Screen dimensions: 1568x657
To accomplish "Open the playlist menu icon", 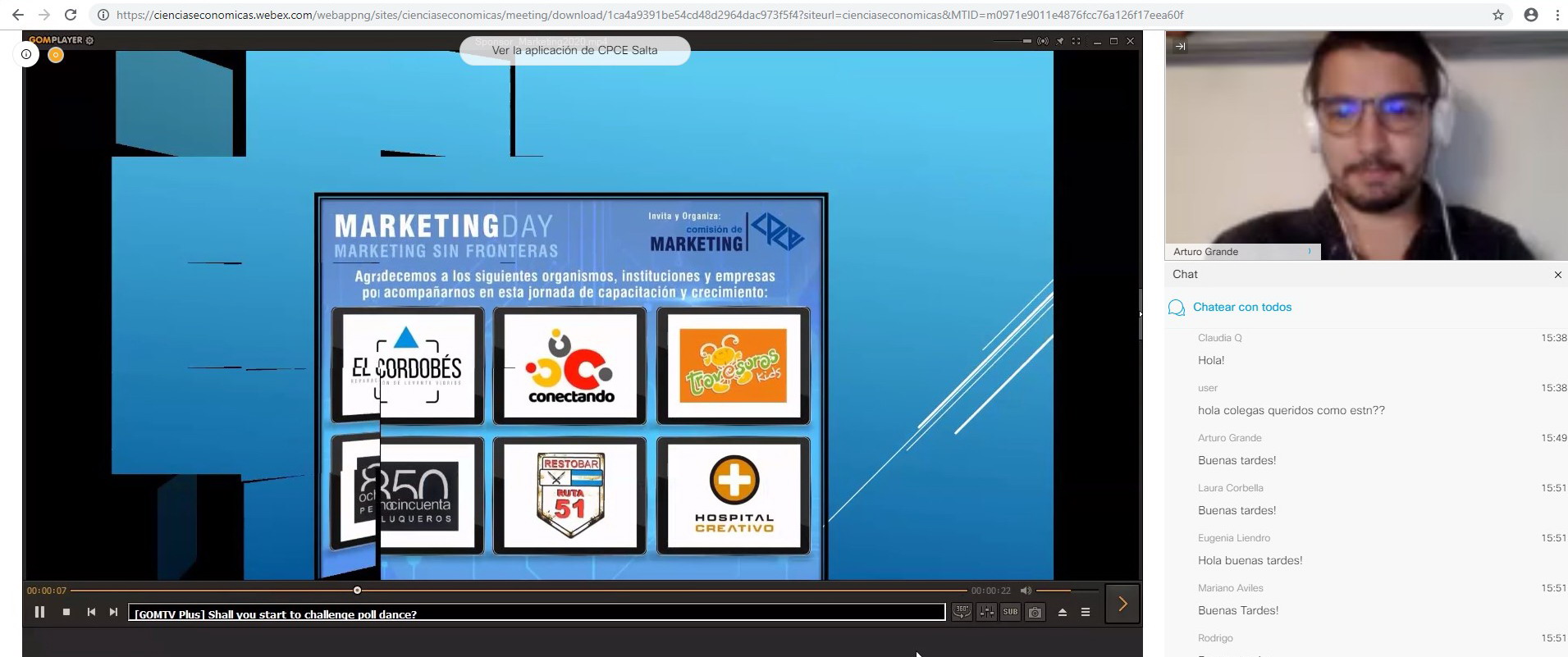I will [1086, 612].
